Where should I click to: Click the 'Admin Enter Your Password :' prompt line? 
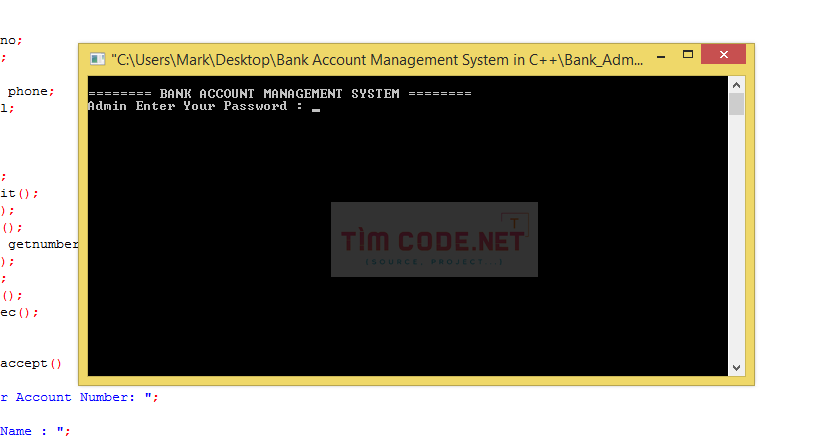[x=195, y=106]
